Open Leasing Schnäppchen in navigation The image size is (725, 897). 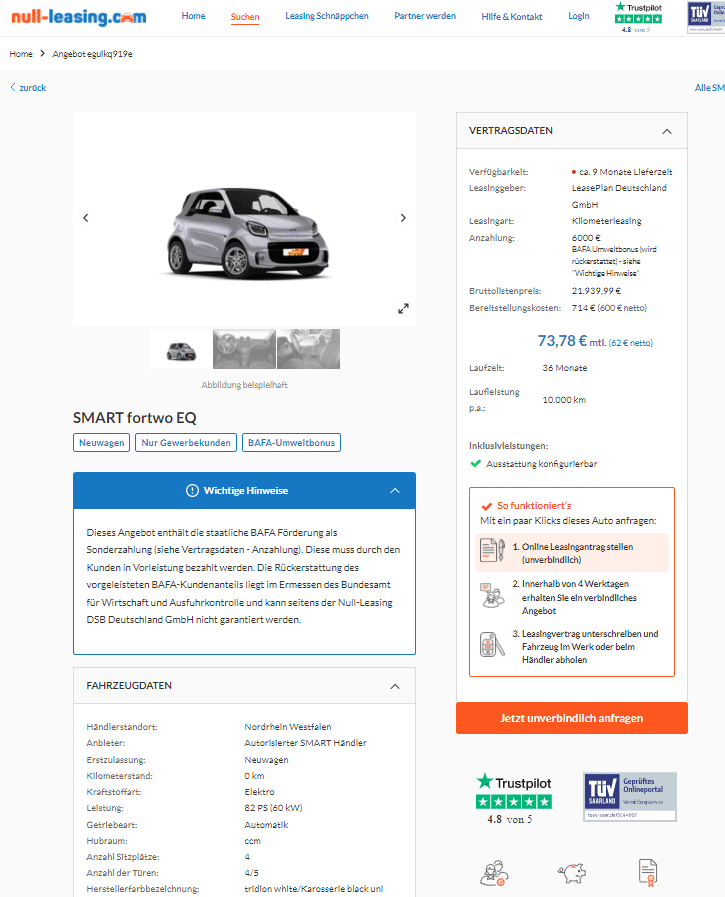click(x=327, y=16)
